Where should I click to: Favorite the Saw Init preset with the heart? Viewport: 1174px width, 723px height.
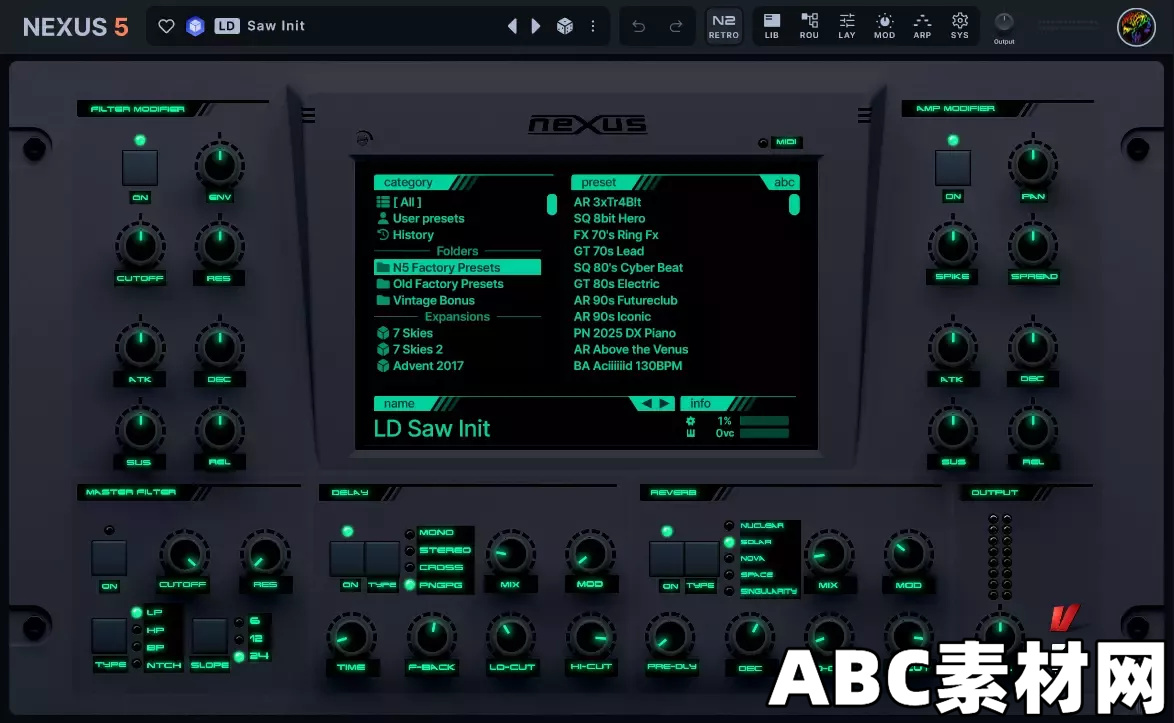point(166,25)
